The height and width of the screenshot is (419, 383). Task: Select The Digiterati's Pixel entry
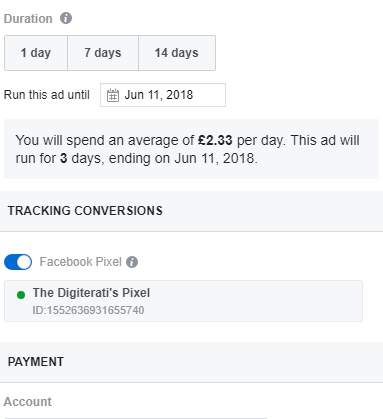(x=183, y=301)
